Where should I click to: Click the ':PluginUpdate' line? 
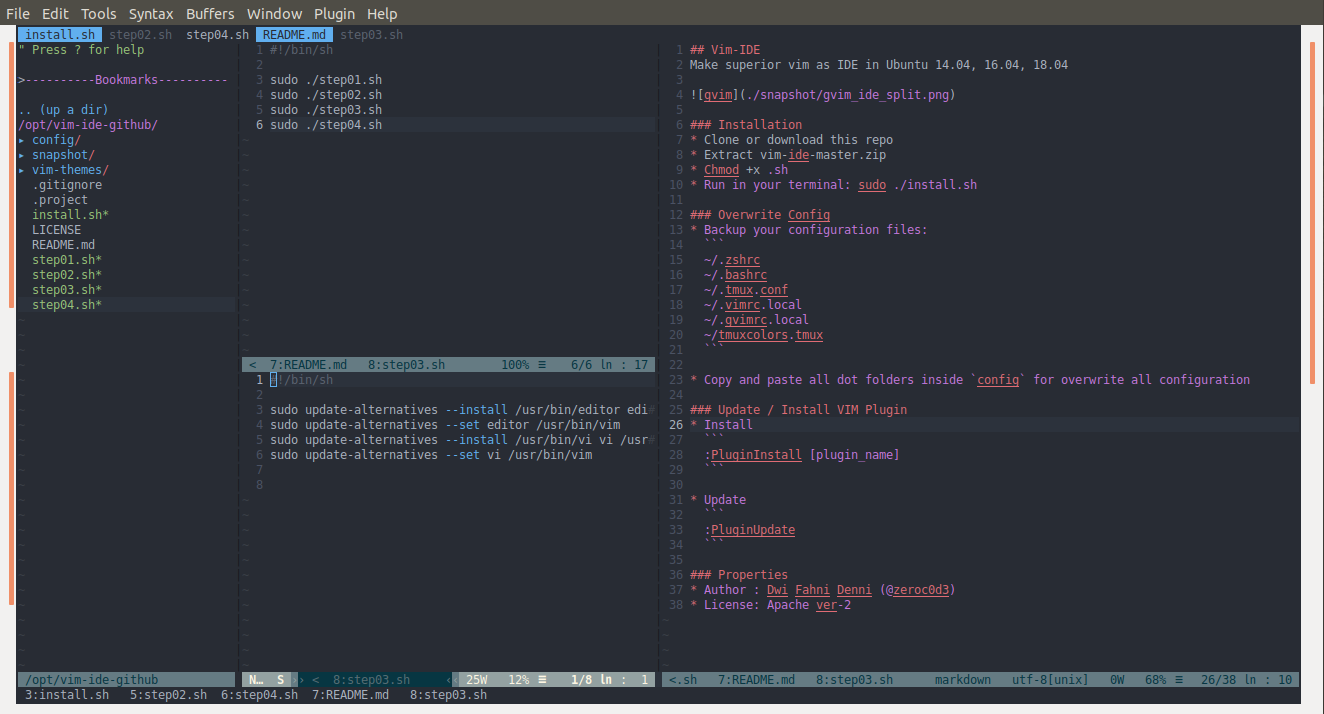(750, 530)
